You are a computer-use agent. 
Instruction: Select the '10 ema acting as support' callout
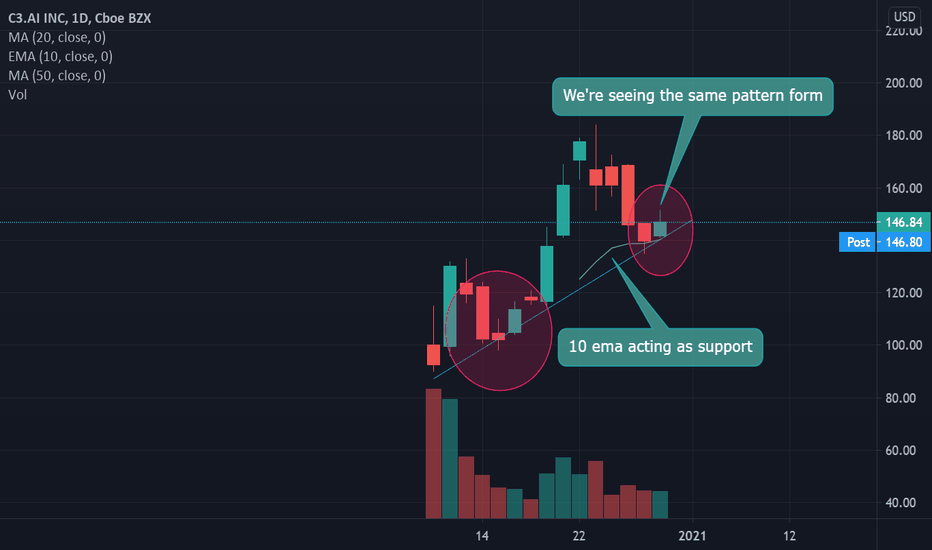pyautogui.click(x=660, y=347)
